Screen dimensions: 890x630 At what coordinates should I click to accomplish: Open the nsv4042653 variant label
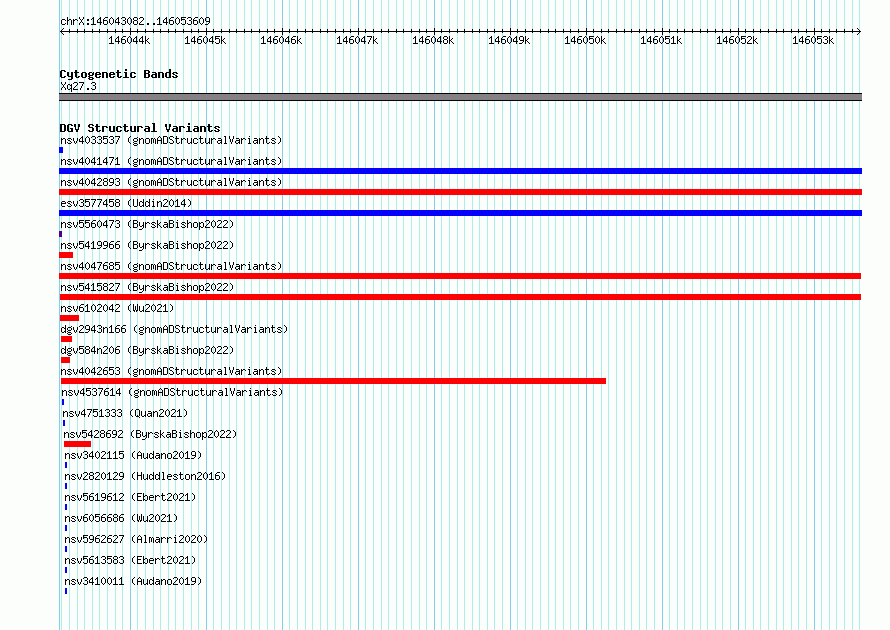(171, 371)
